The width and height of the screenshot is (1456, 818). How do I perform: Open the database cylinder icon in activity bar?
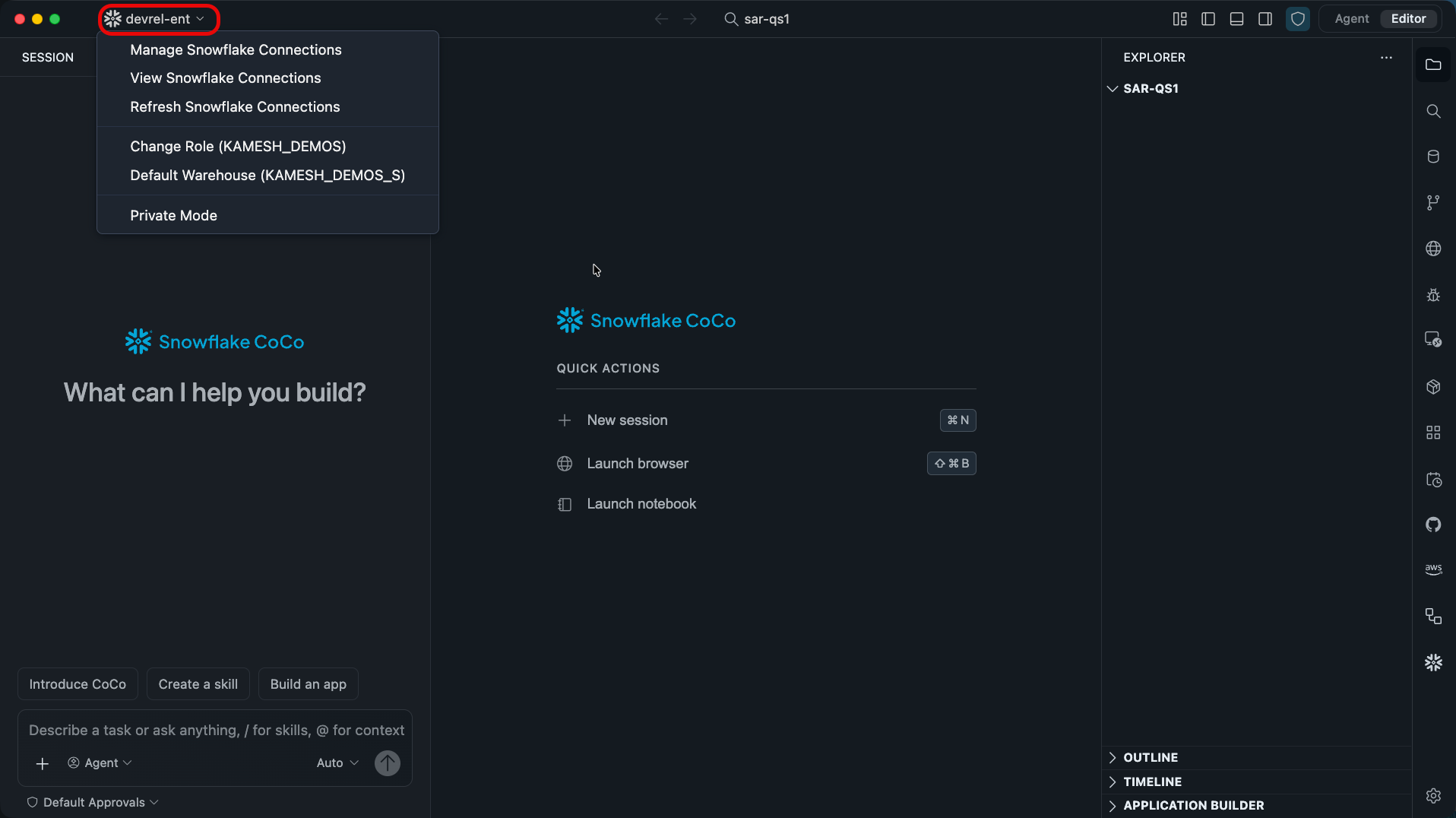[1433, 157]
